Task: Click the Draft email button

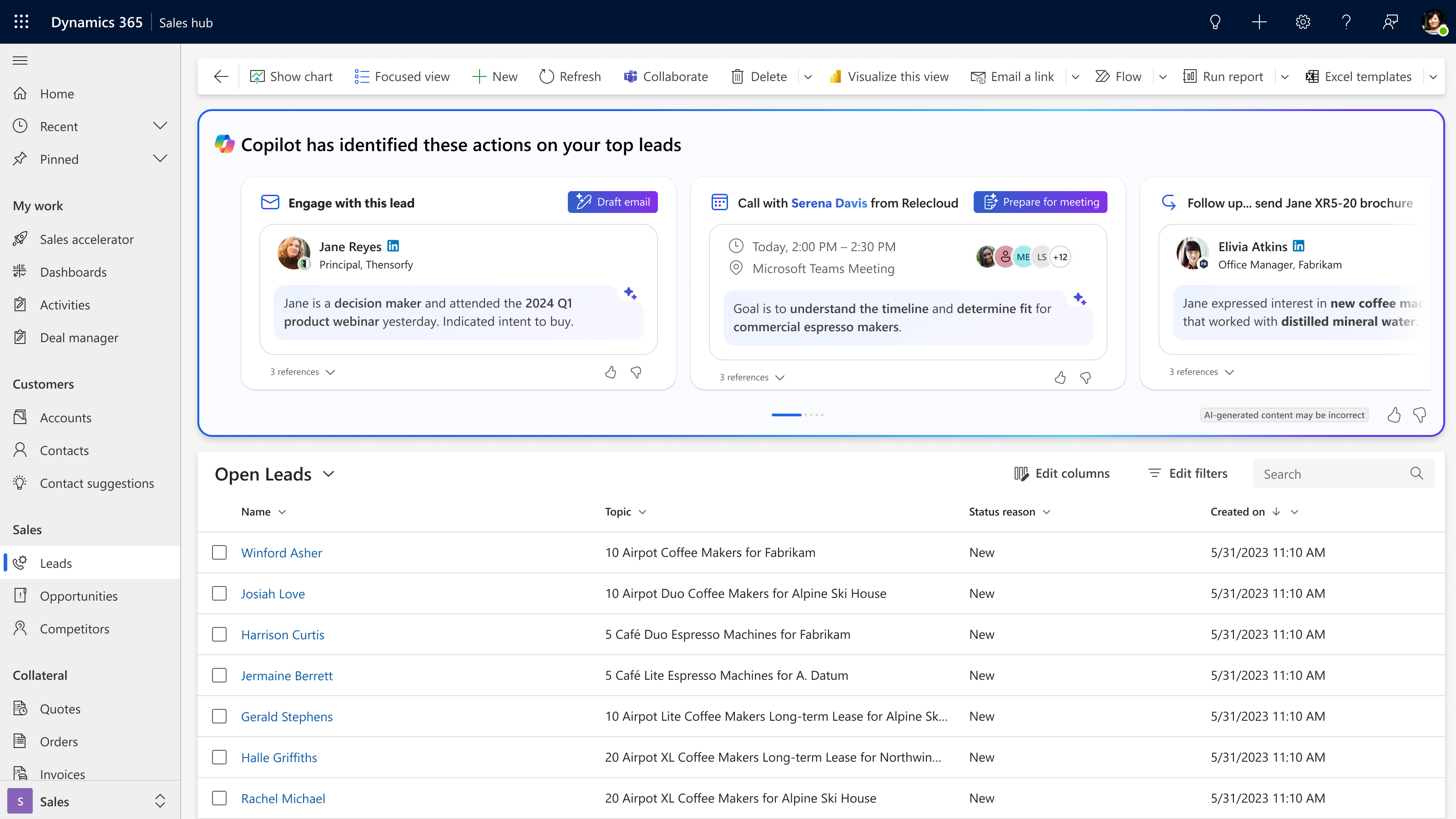Action: click(x=612, y=202)
